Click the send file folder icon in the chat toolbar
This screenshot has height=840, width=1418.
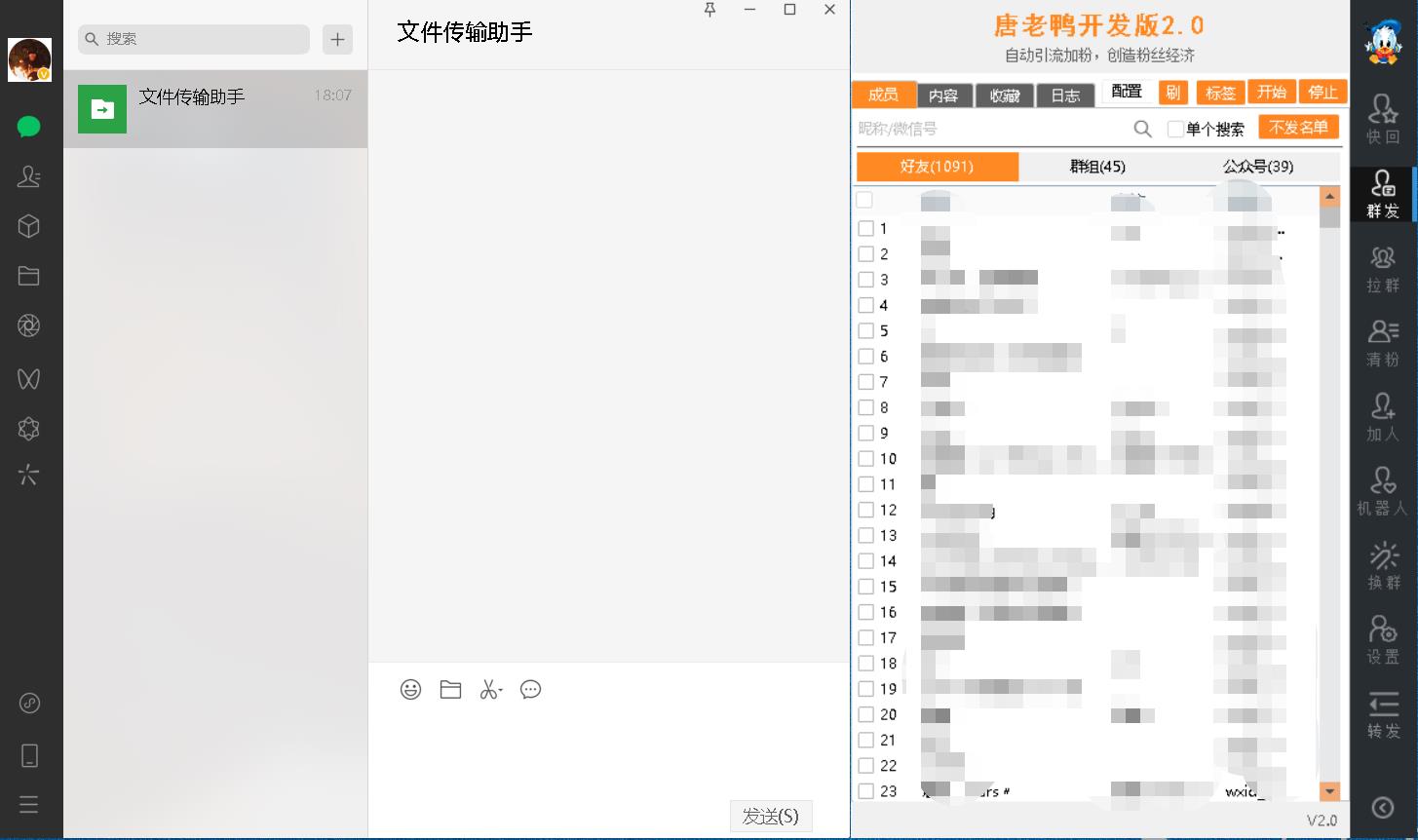[x=450, y=690]
